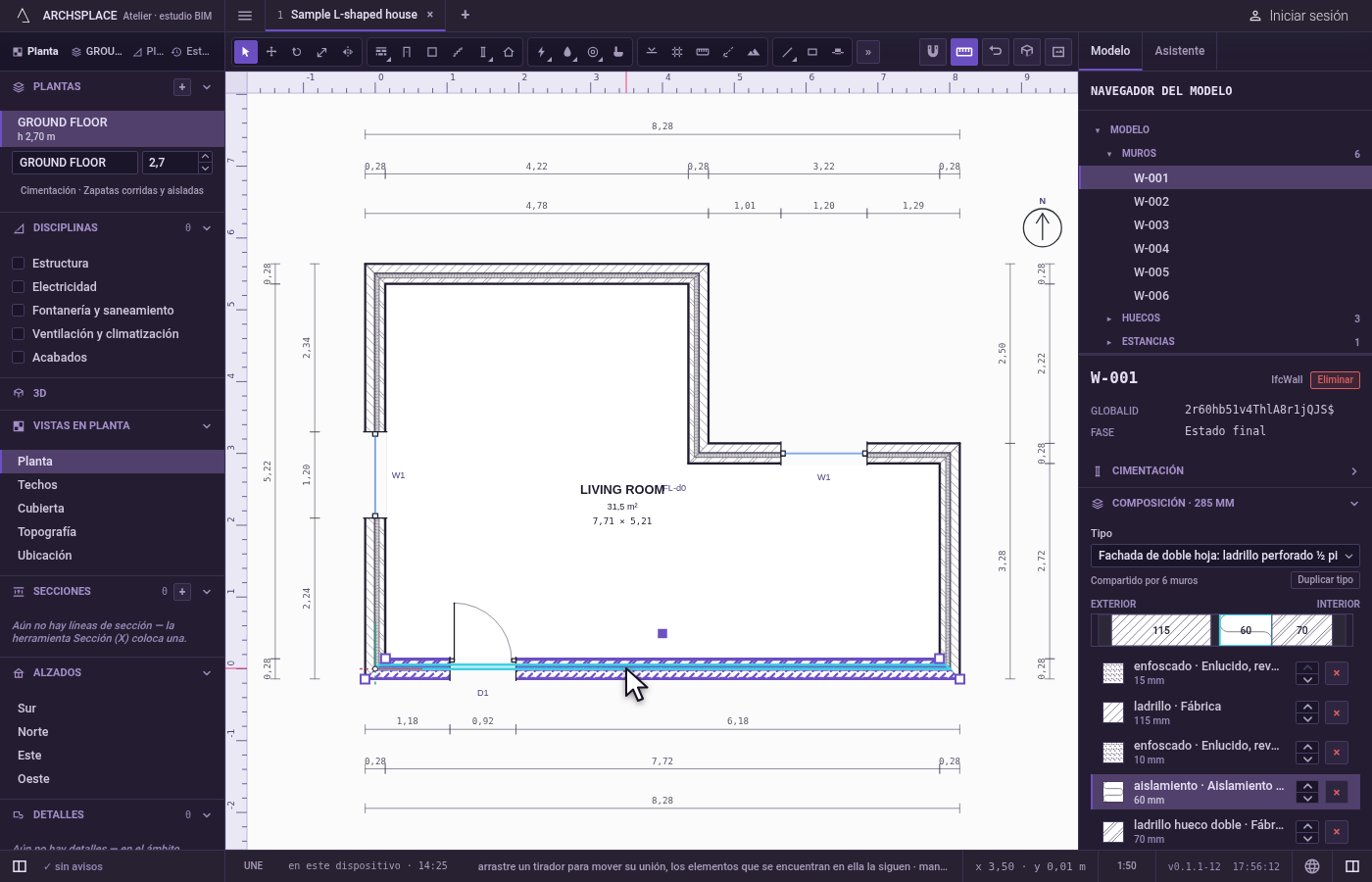Expand the ESTANCIAS tree node
This screenshot has width=1372, height=882.
coord(1109,342)
